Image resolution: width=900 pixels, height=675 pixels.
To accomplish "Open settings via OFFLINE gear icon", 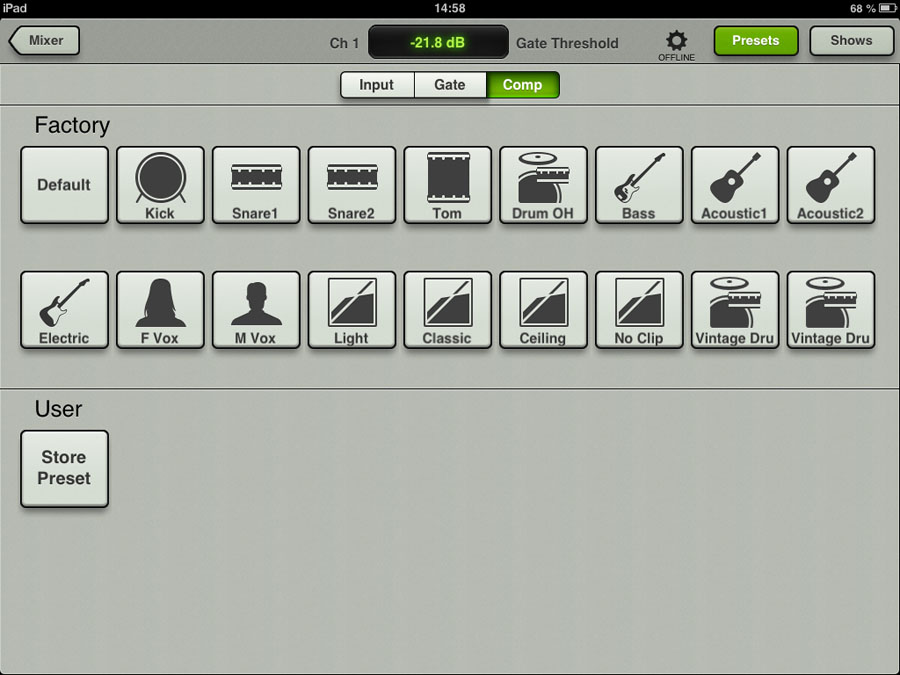I will [x=676, y=45].
